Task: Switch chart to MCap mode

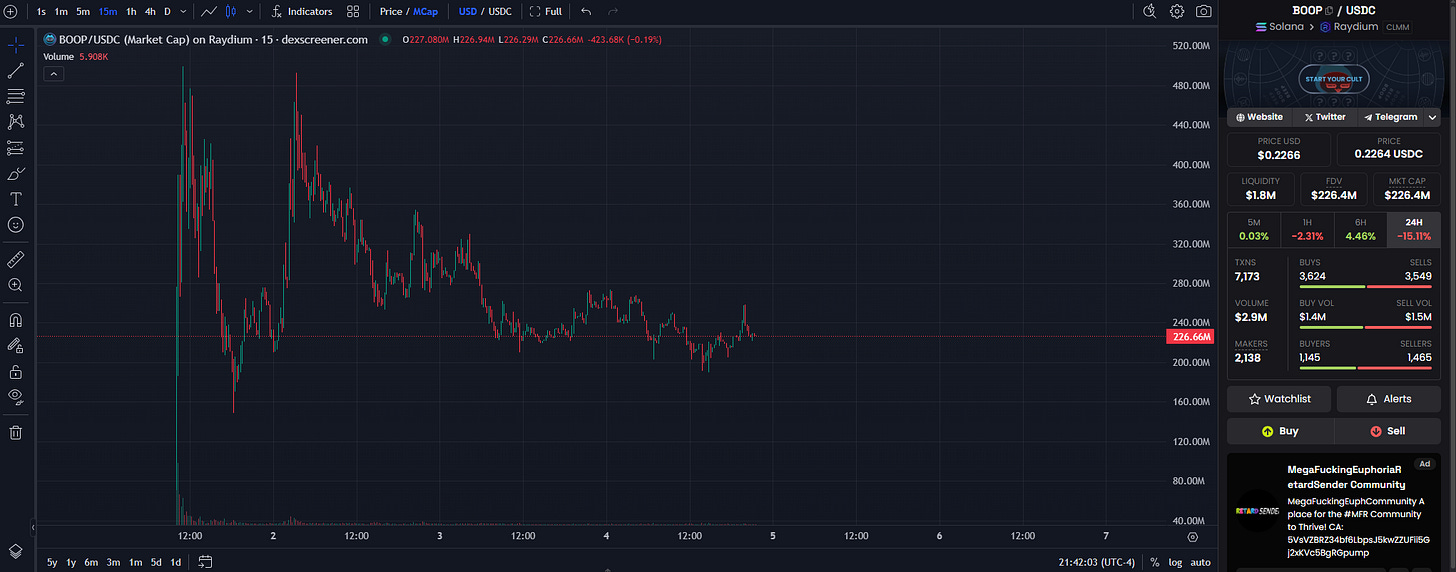Action: (425, 11)
